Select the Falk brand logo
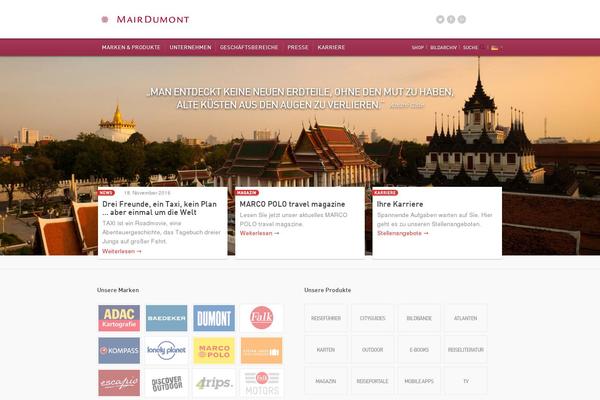The height and width of the screenshot is (400, 600). click(x=261, y=318)
